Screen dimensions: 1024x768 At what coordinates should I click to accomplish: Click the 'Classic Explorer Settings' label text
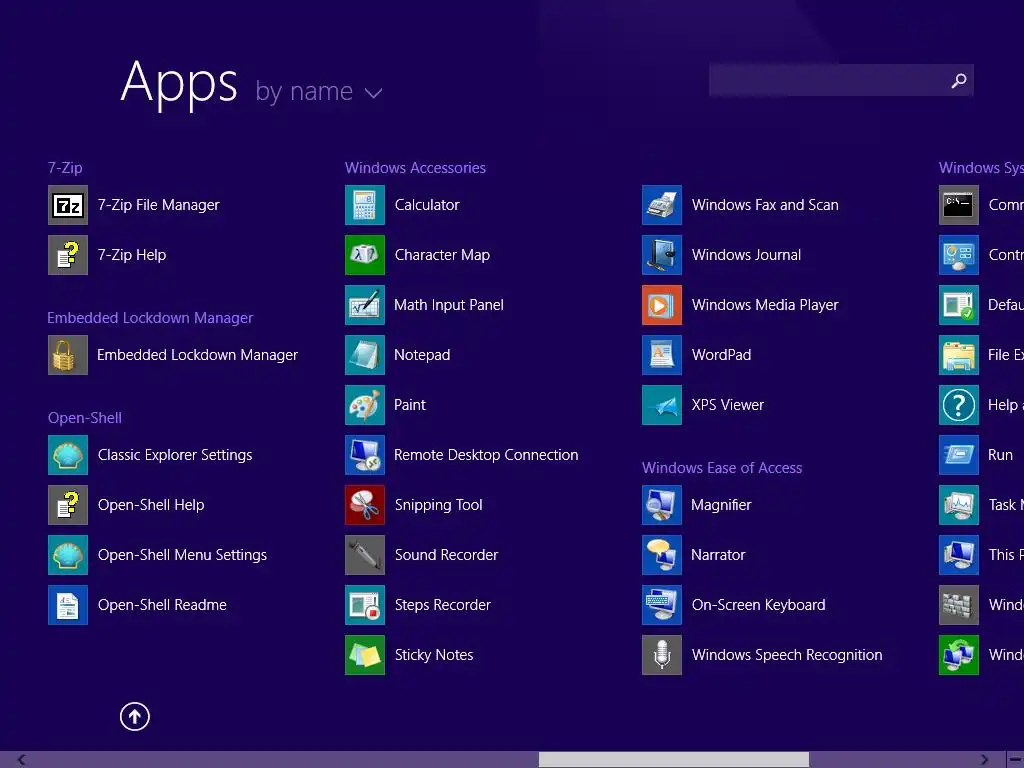(175, 455)
